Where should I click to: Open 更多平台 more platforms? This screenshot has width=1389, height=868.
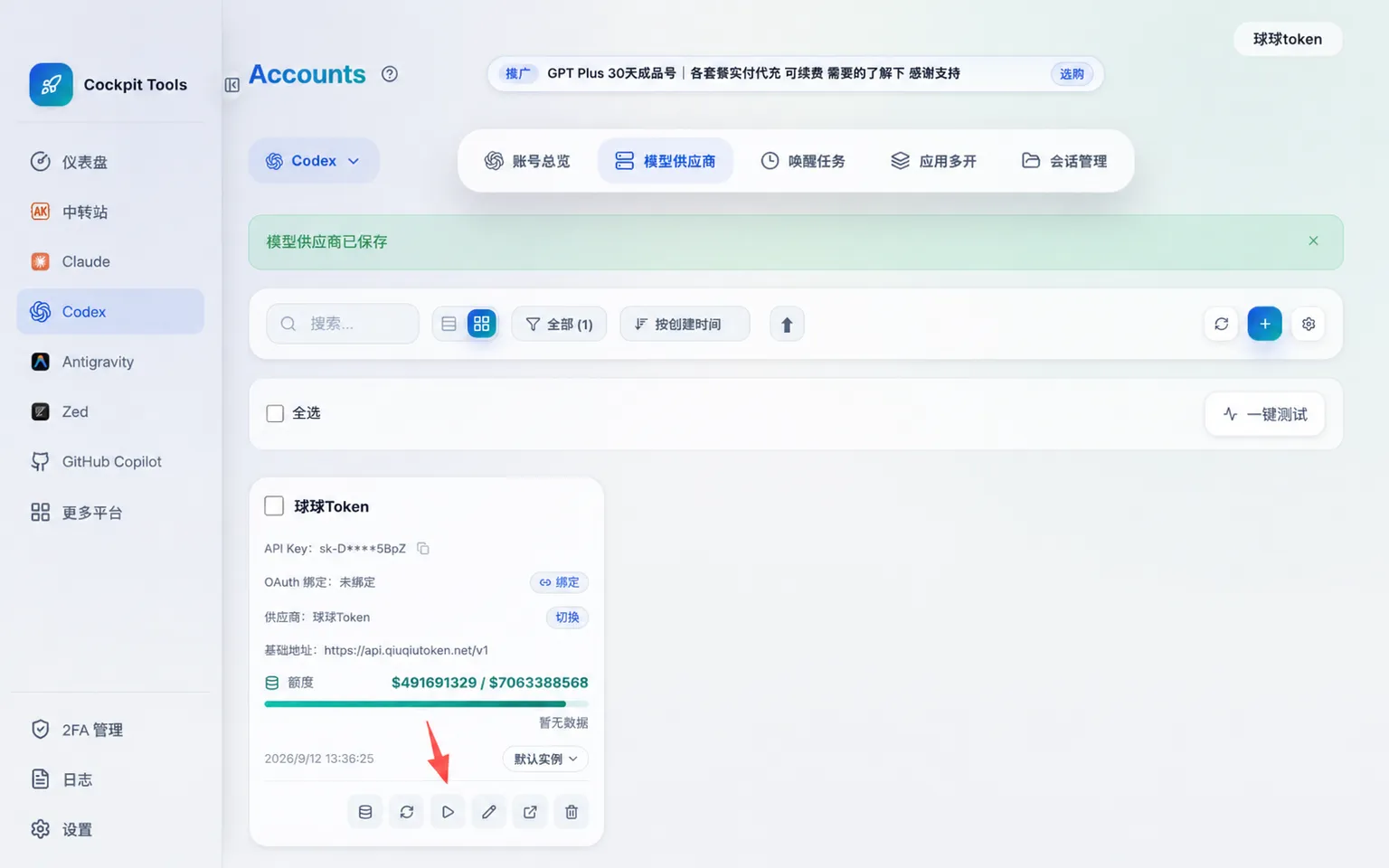(x=110, y=513)
